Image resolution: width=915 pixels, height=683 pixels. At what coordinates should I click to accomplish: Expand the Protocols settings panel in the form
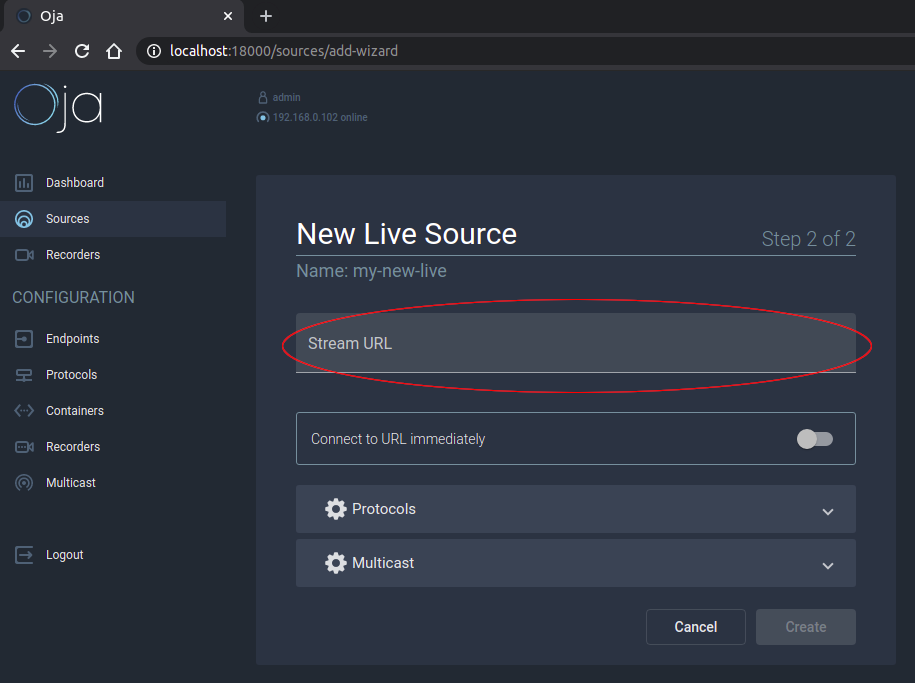(x=576, y=509)
